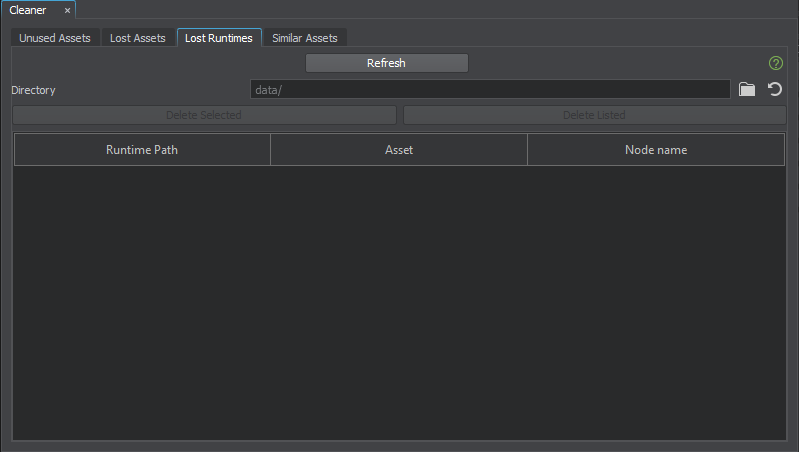The image size is (799, 452).
Task: Click the Directory label text
Action: pyautogui.click(x=33, y=90)
